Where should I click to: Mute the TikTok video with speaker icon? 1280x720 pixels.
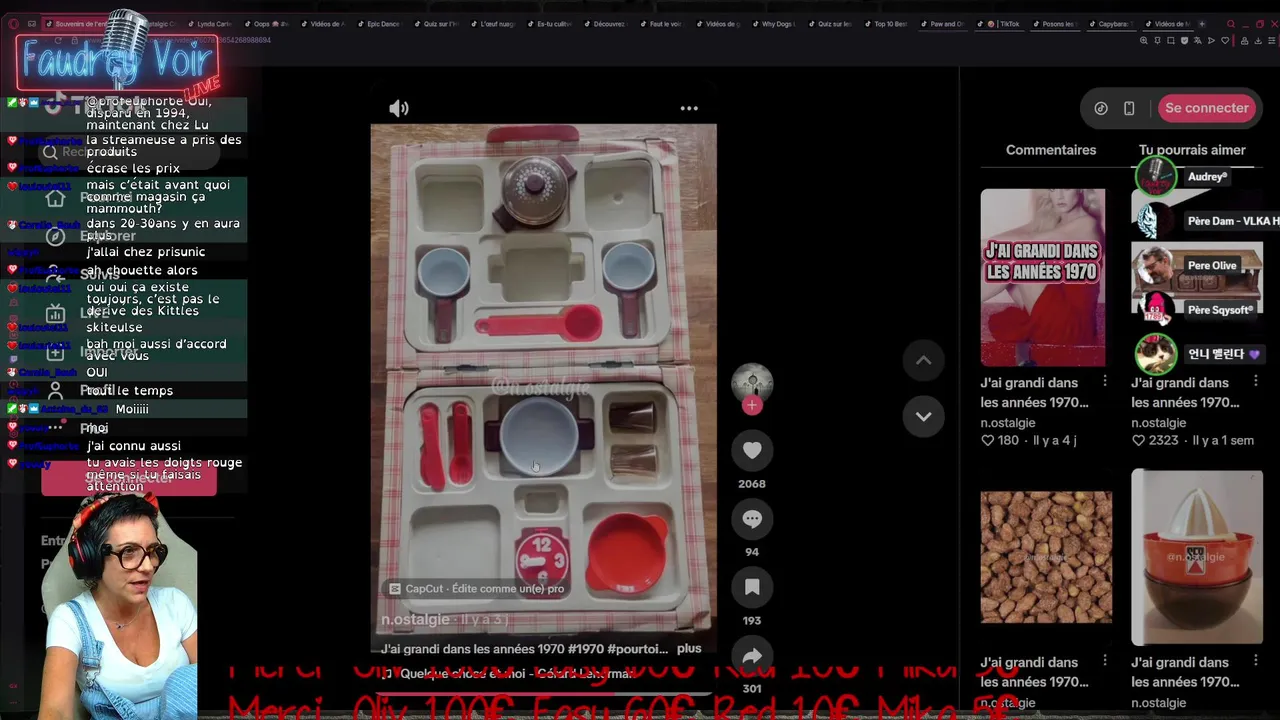pos(399,108)
